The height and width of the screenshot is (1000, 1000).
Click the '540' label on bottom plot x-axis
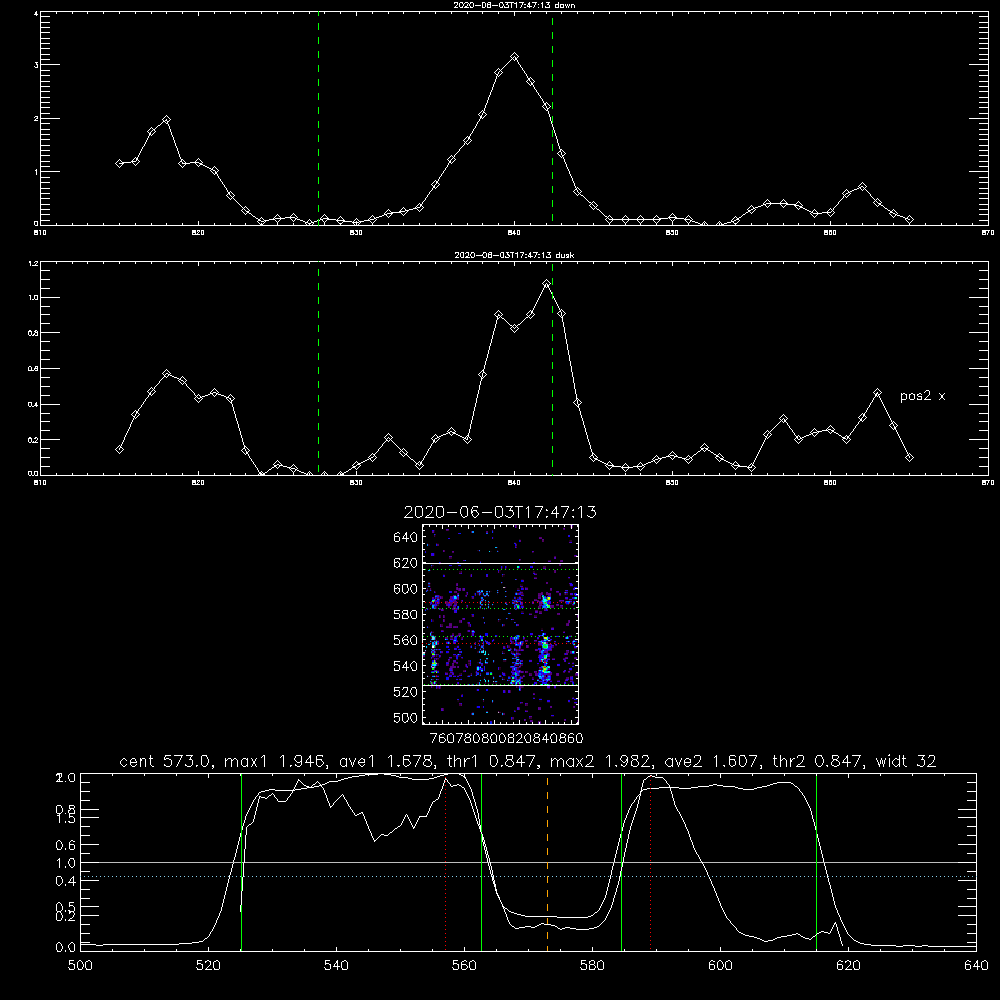(336, 966)
